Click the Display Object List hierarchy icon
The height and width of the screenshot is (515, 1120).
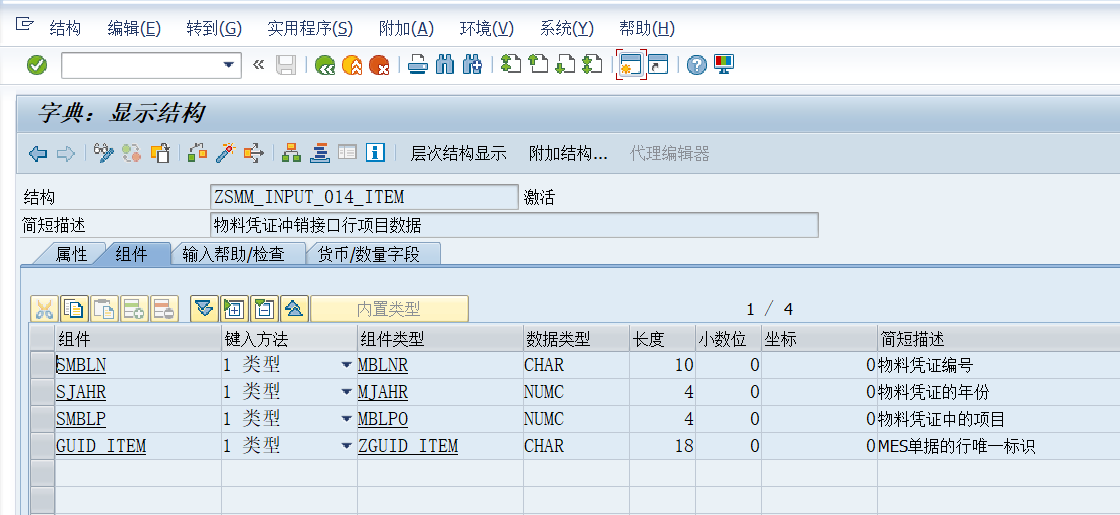point(291,153)
